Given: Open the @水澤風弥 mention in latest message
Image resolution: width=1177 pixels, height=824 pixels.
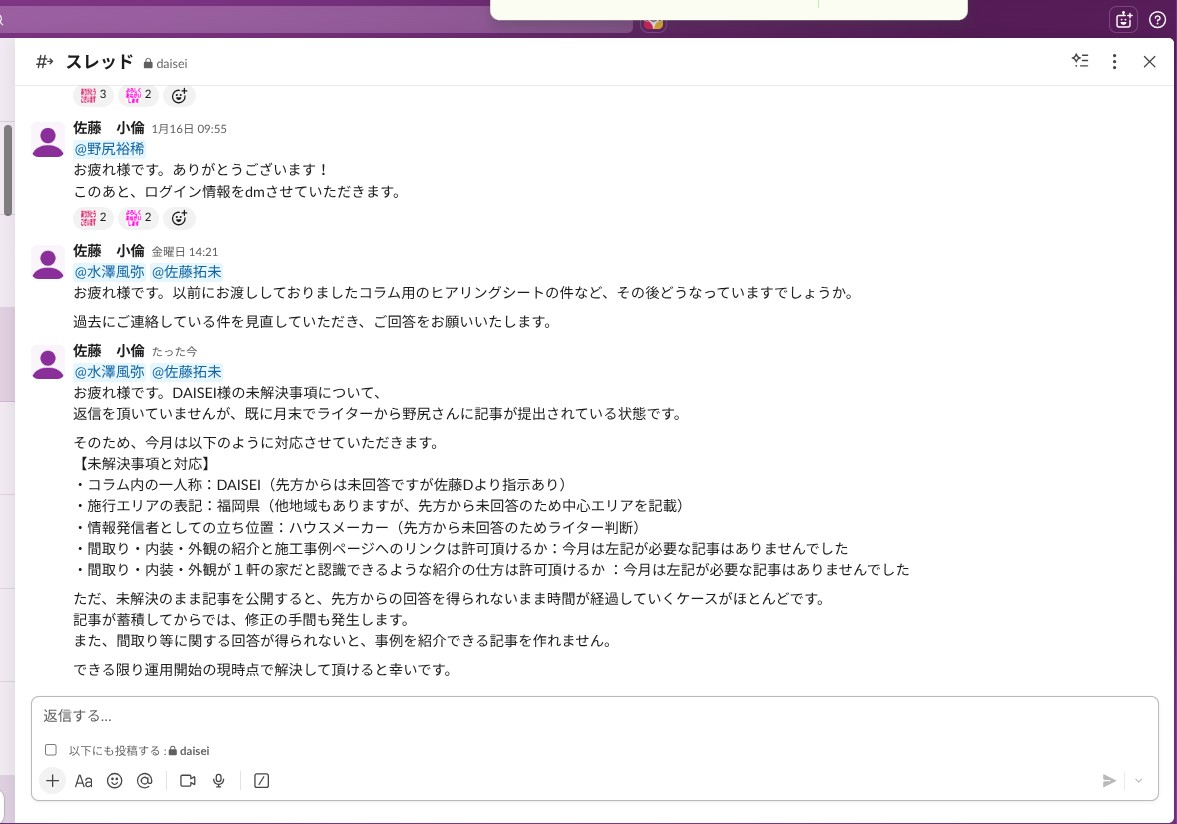Looking at the screenshot, I should coord(109,372).
